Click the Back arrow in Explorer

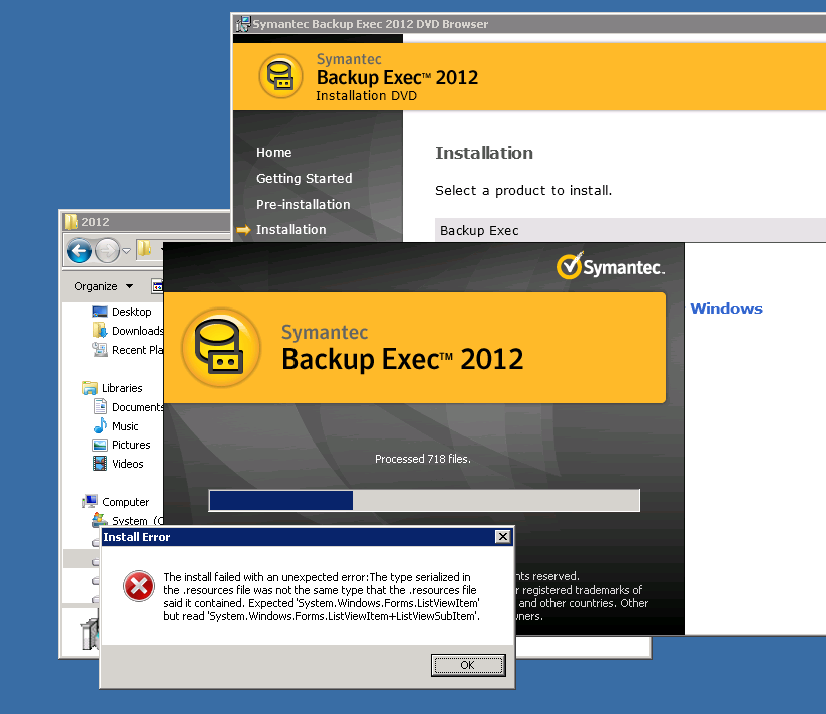pos(80,250)
